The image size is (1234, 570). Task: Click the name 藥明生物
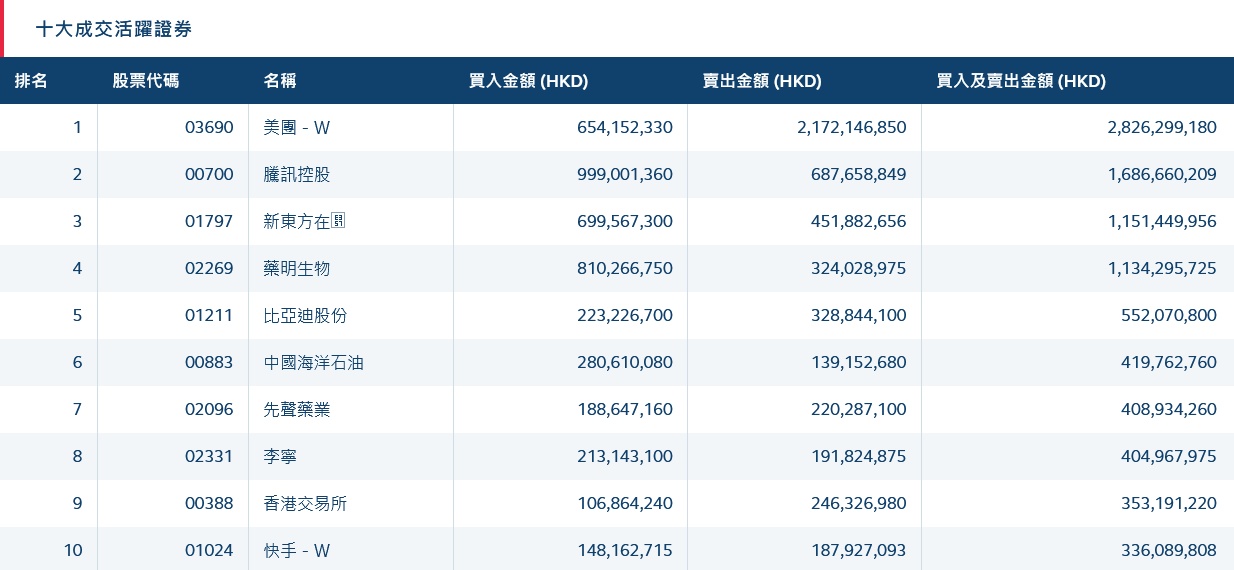pos(297,268)
